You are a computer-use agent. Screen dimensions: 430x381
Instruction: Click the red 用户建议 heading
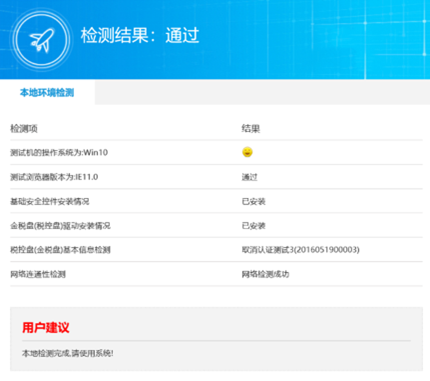(46, 327)
